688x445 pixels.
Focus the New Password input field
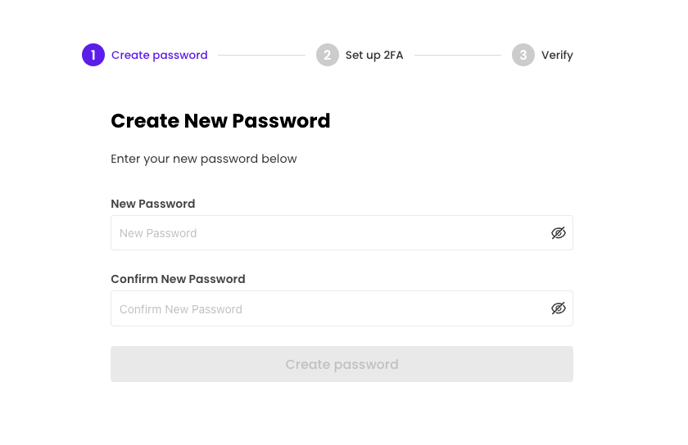click(330, 233)
